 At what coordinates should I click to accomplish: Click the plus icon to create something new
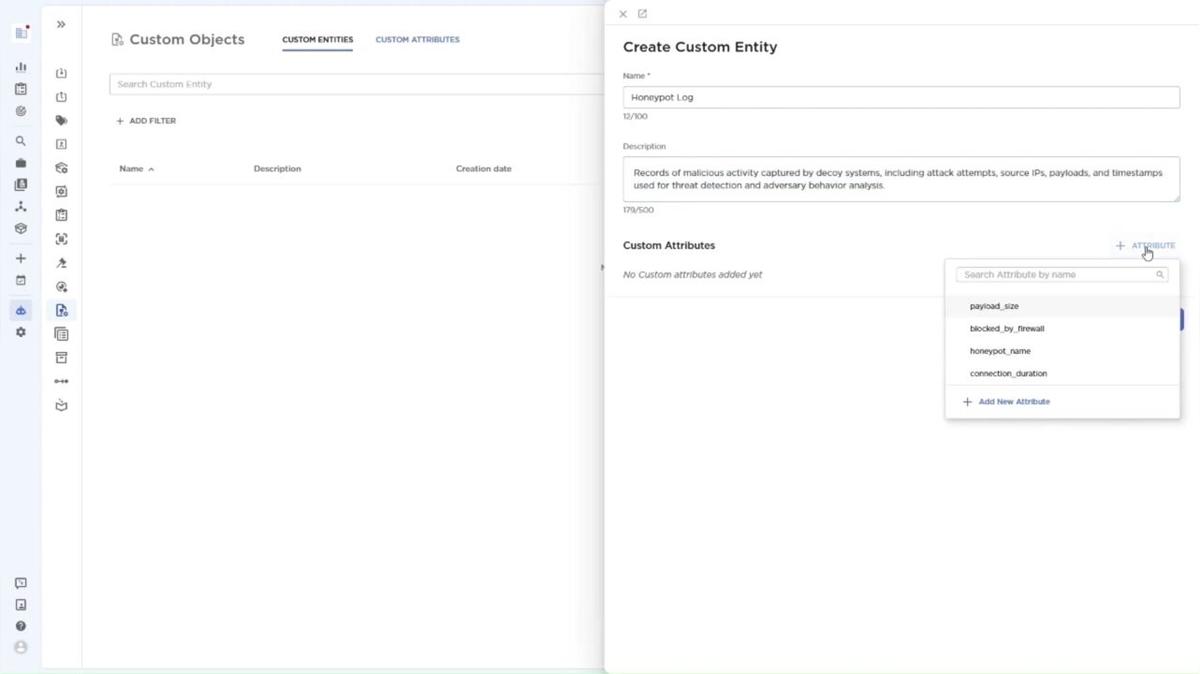(x=20, y=258)
